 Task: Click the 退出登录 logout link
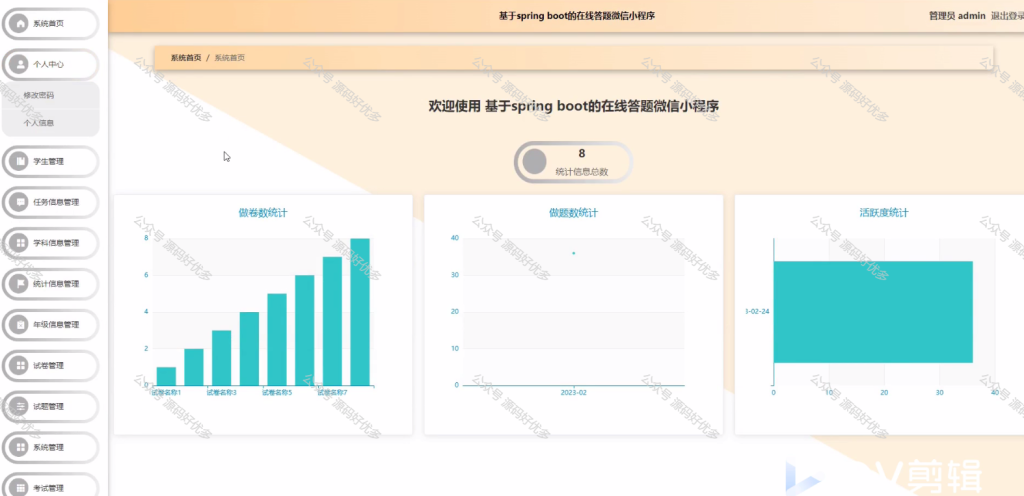pyautogui.click(x=1007, y=16)
